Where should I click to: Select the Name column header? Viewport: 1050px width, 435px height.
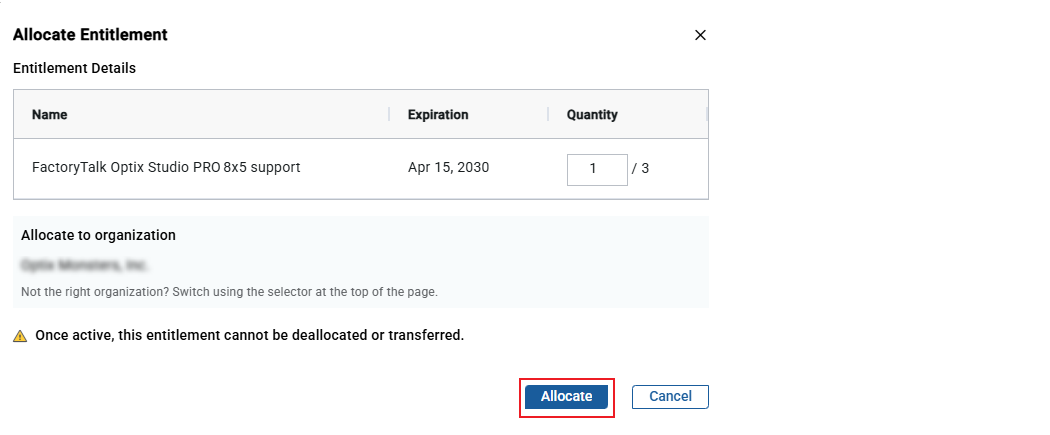coord(50,115)
